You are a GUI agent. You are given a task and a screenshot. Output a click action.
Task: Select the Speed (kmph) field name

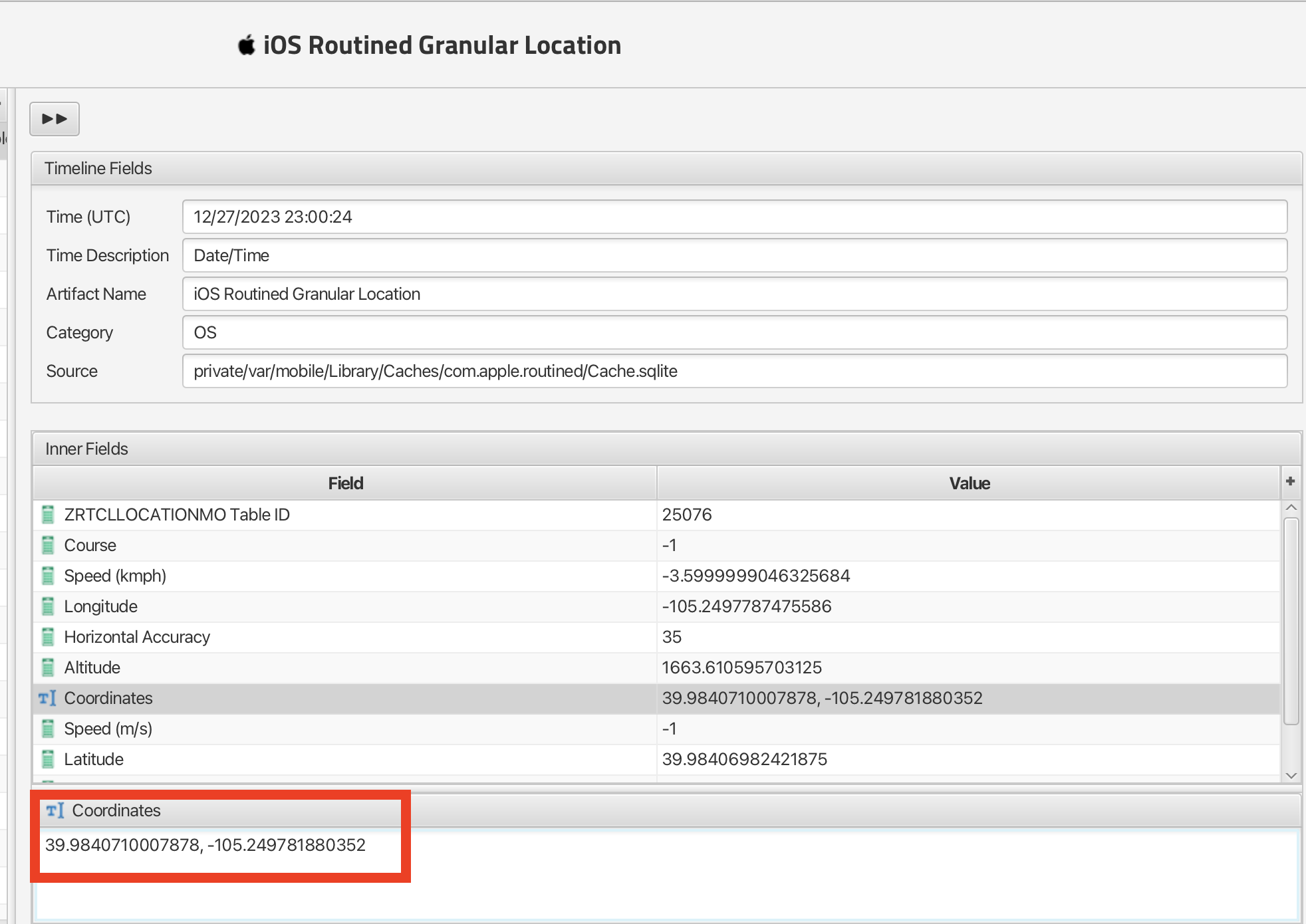click(115, 576)
